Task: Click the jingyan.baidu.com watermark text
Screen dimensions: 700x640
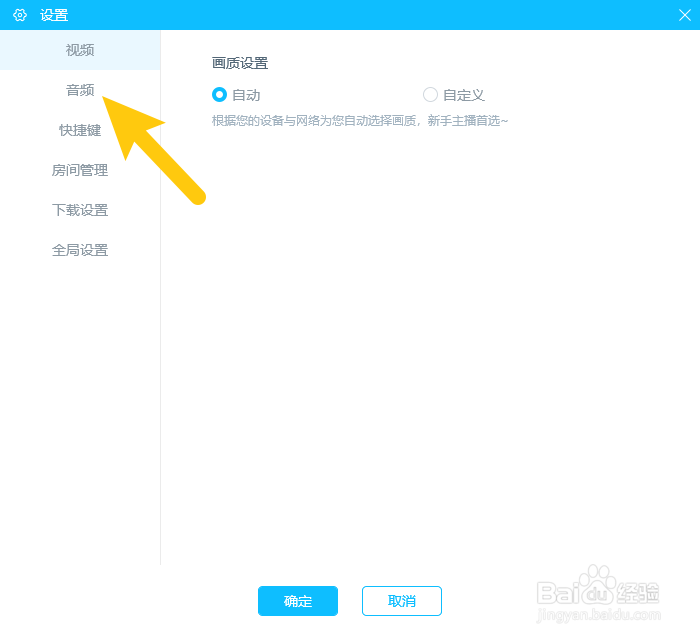Action: (x=598, y=615)
